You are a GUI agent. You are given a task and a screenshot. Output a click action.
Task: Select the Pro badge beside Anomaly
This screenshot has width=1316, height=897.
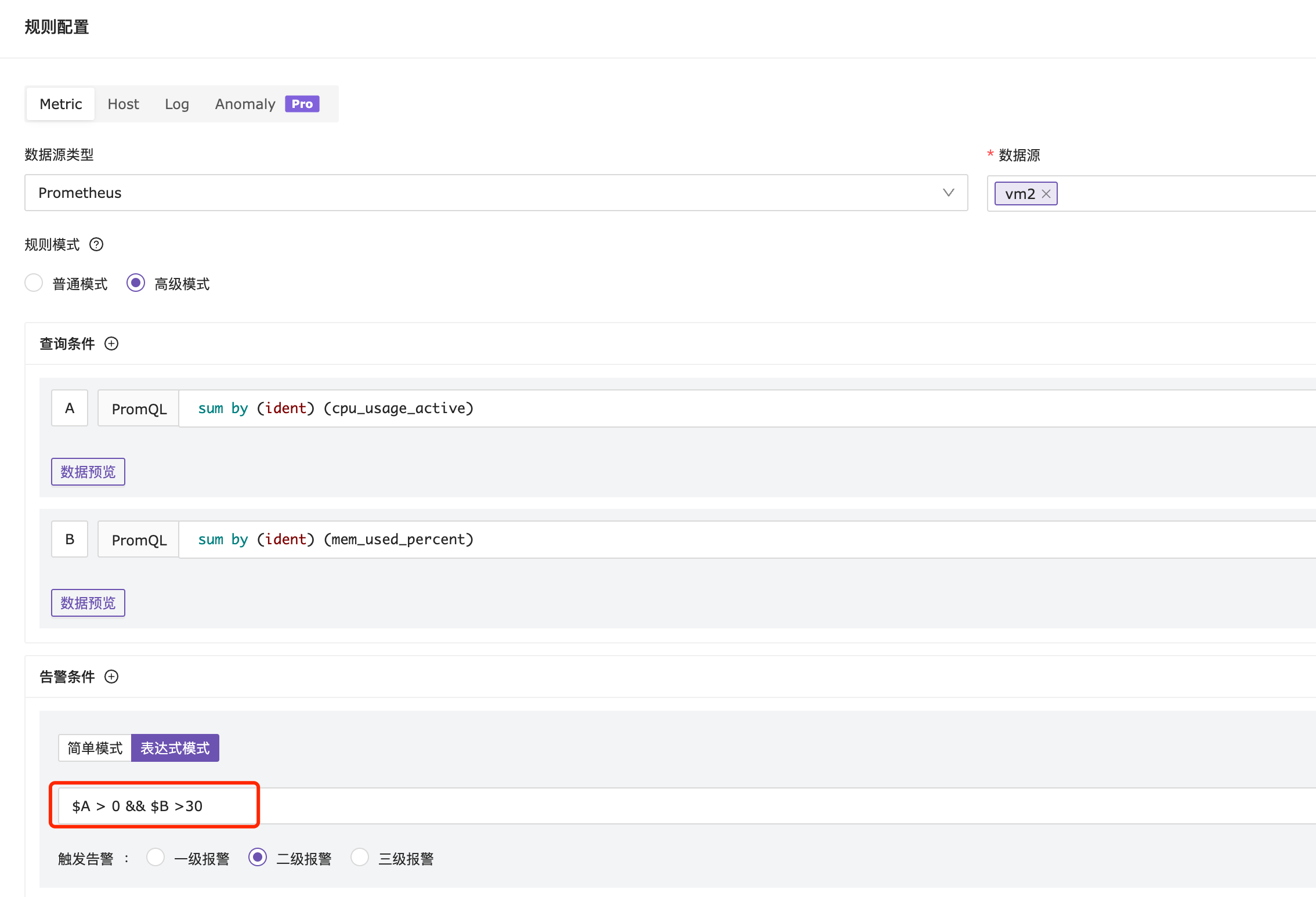click(302, 104)
